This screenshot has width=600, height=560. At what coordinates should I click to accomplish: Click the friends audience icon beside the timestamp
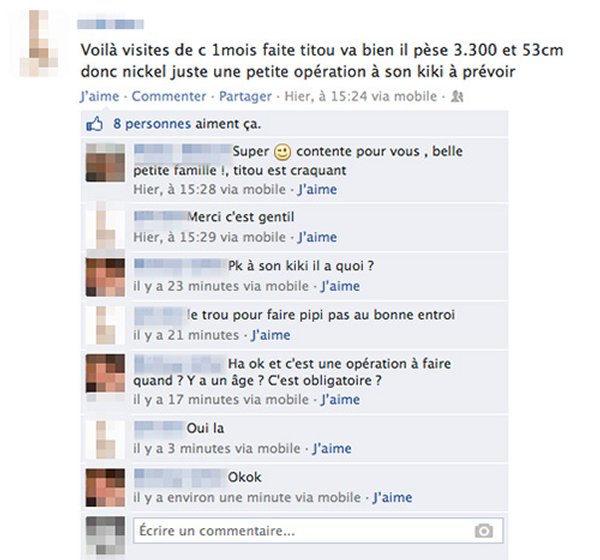[x=457, y=96]
